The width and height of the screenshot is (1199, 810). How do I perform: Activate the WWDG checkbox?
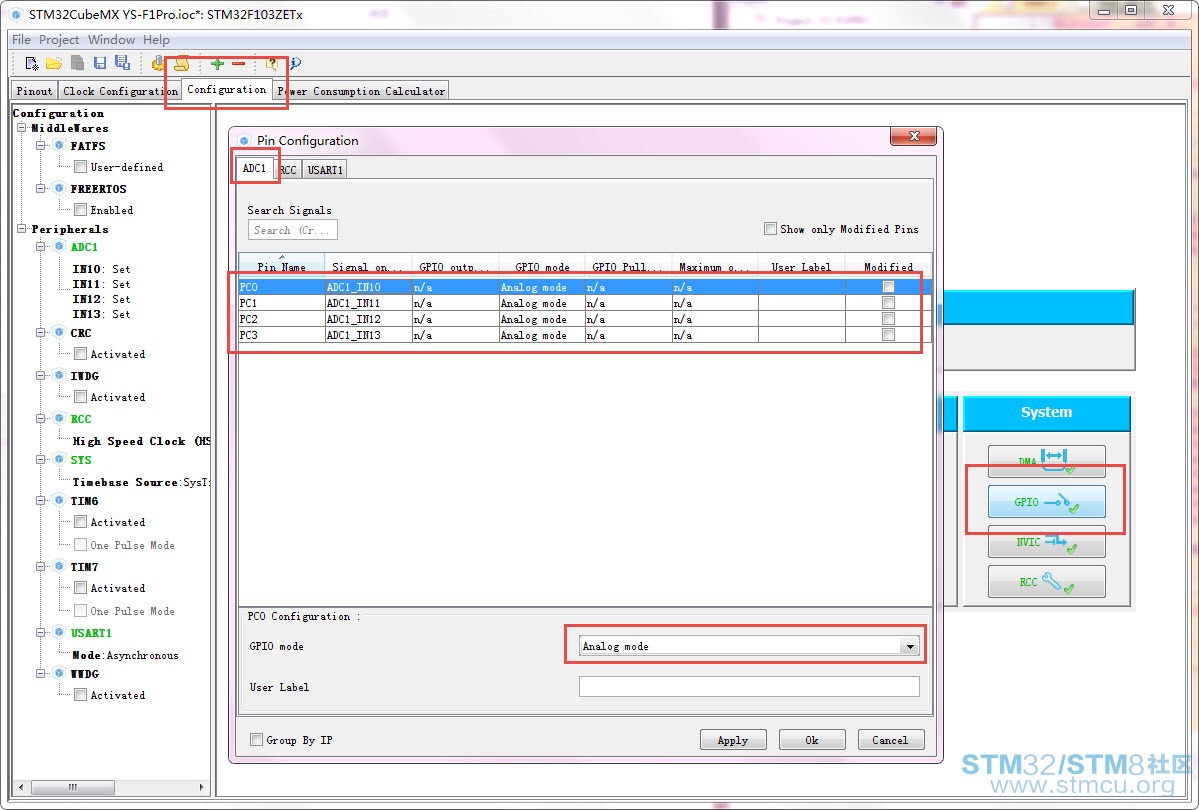point(80,695)
